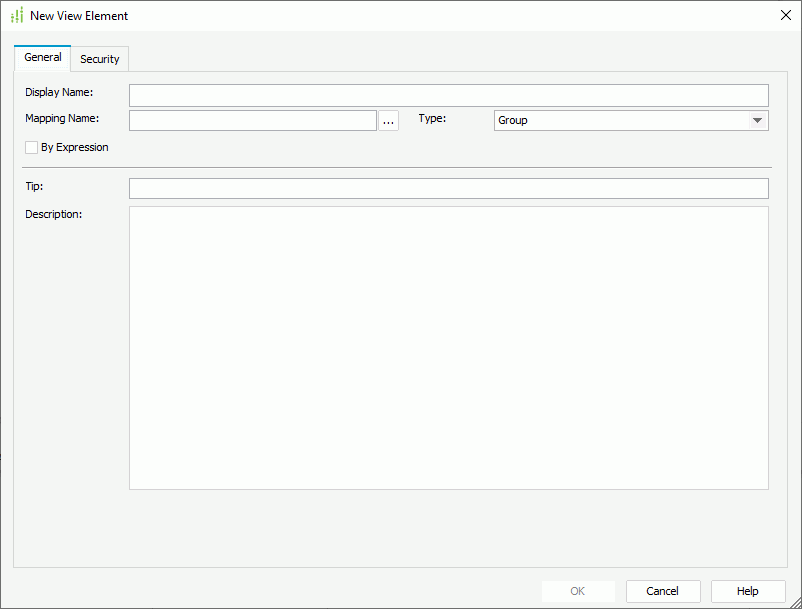This screenshot has width=802, height=609.
Task: Click the Type label
Action: [x=432, y=118]
